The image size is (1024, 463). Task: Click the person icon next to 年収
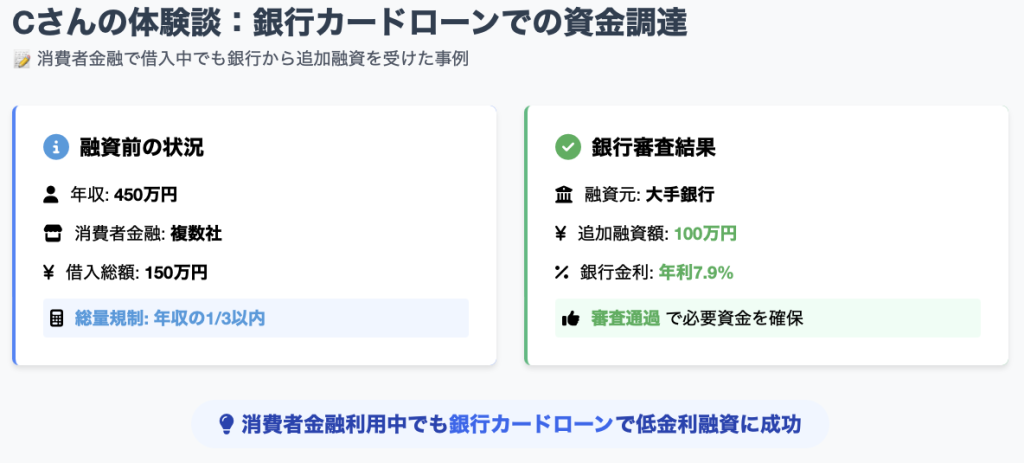50,194
